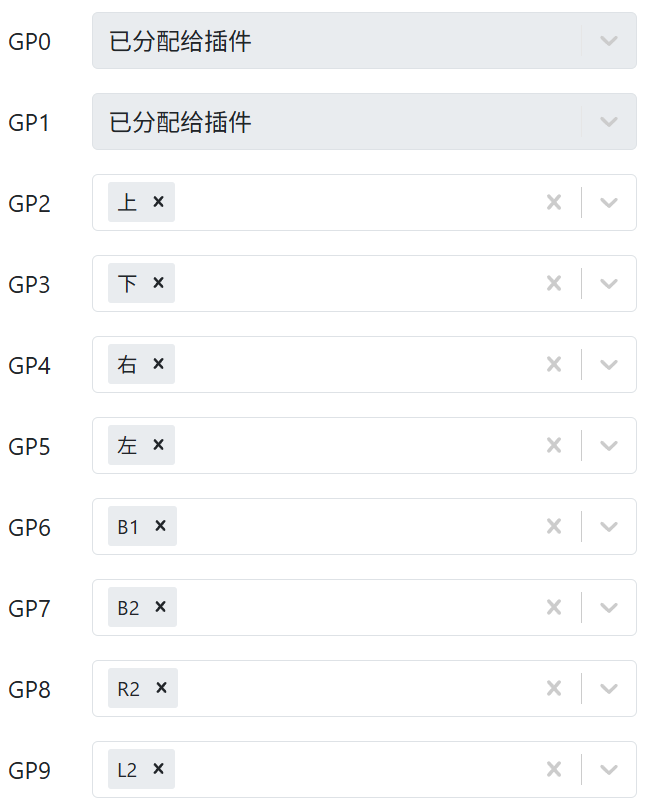Click inside the GP7 selection field
Viewport: 645px width, 806px height.
click(x=350, y=608)
